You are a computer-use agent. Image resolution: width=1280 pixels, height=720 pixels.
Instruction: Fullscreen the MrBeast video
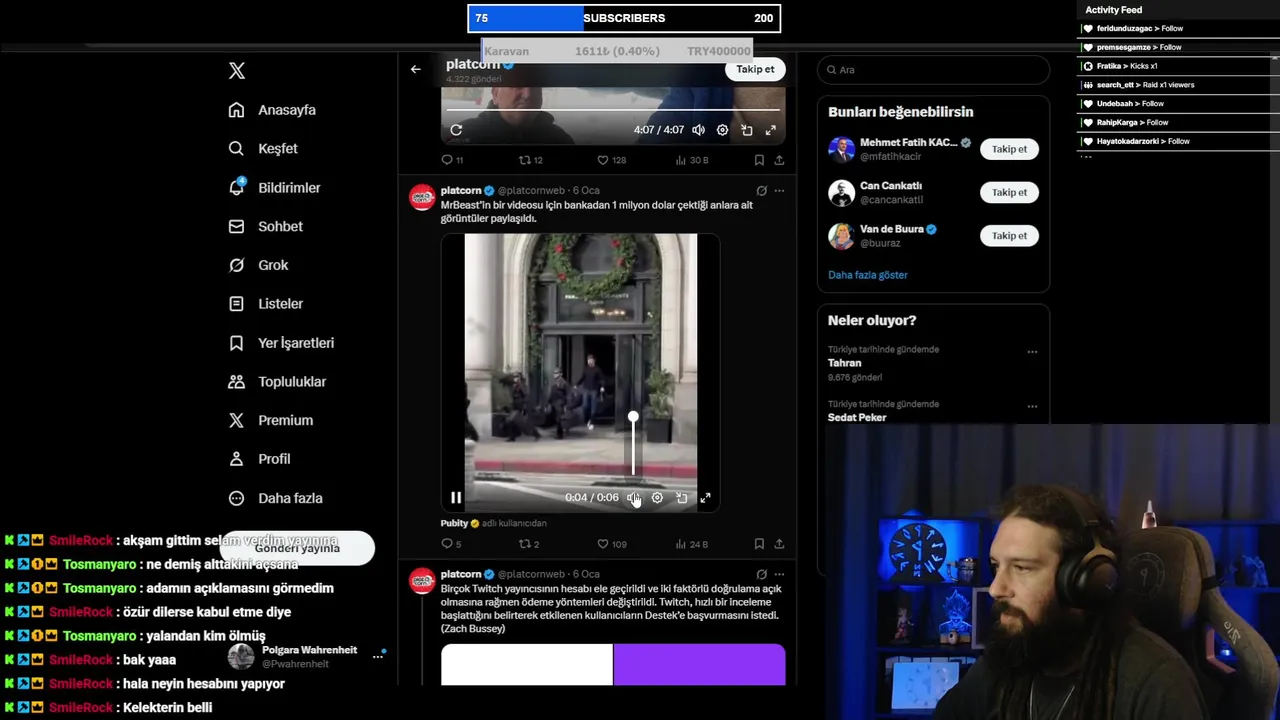tap(705, 497)
